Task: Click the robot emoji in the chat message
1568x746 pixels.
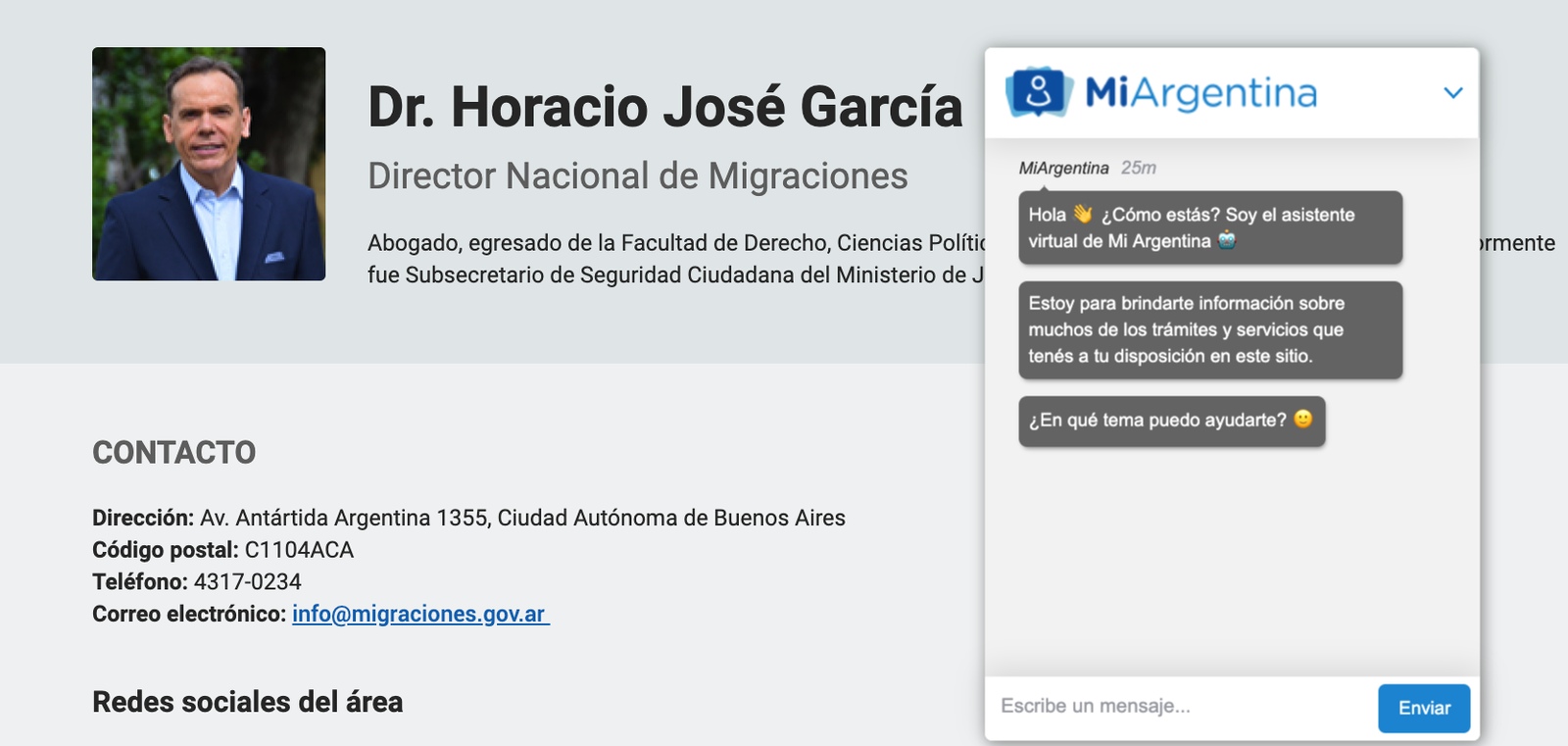Action: (1227, 240)
